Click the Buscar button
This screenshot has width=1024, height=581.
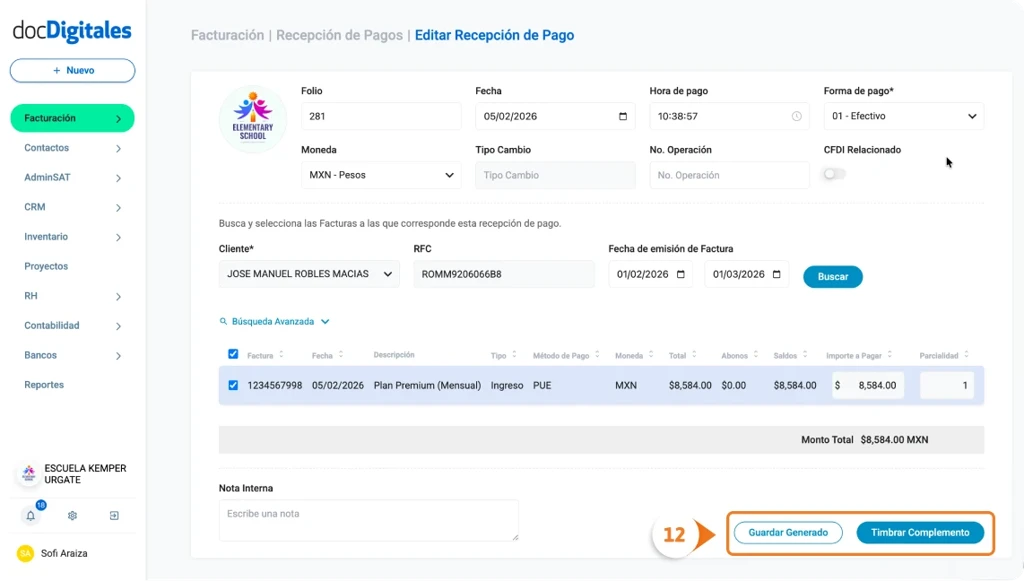point(832,276)
